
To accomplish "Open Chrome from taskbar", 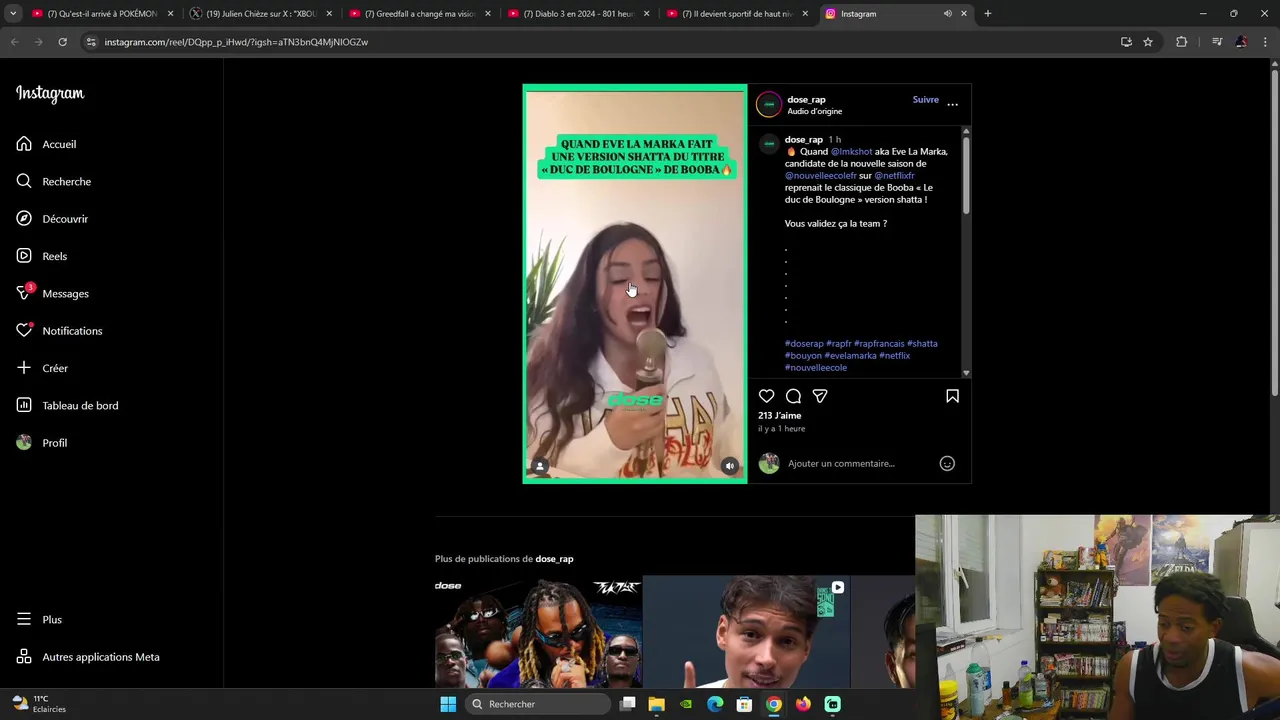I will (774, 704).
